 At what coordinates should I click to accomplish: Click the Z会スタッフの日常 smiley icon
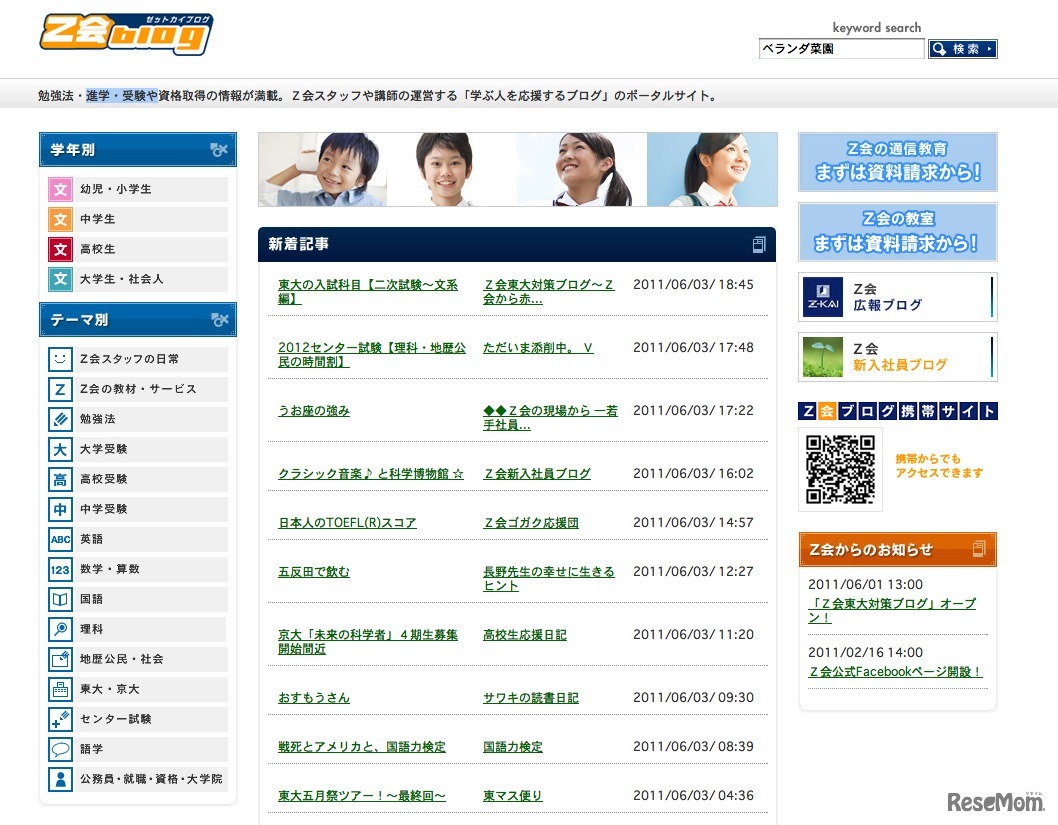[x=60, y=359]
